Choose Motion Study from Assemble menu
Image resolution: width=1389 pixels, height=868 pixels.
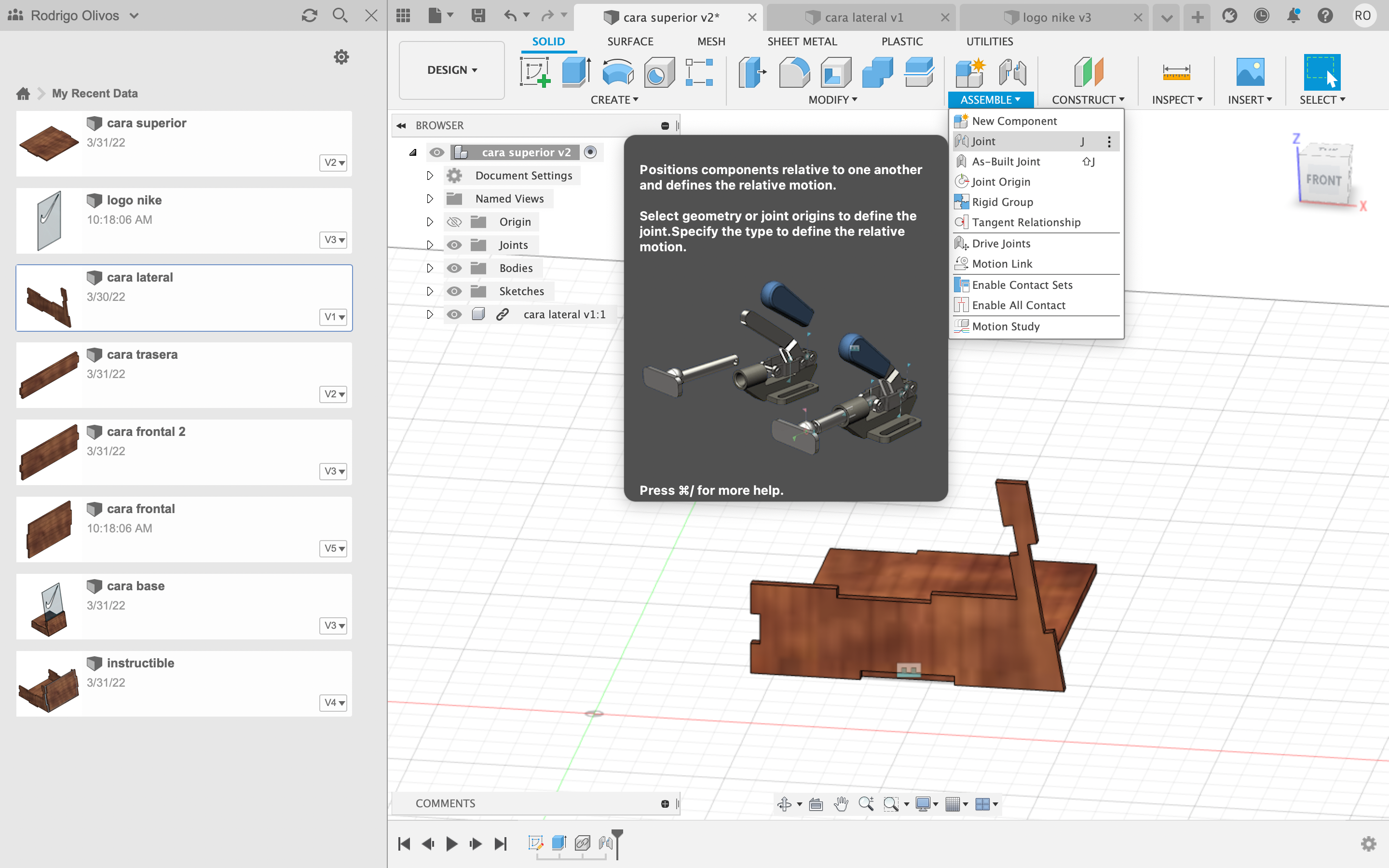pyautogui.click(x=1036, y=326)
